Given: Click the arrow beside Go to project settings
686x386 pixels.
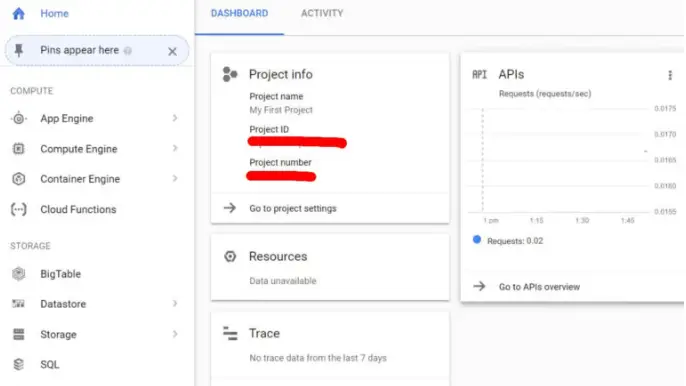Looking at the screenshot, I should point(230,208).
